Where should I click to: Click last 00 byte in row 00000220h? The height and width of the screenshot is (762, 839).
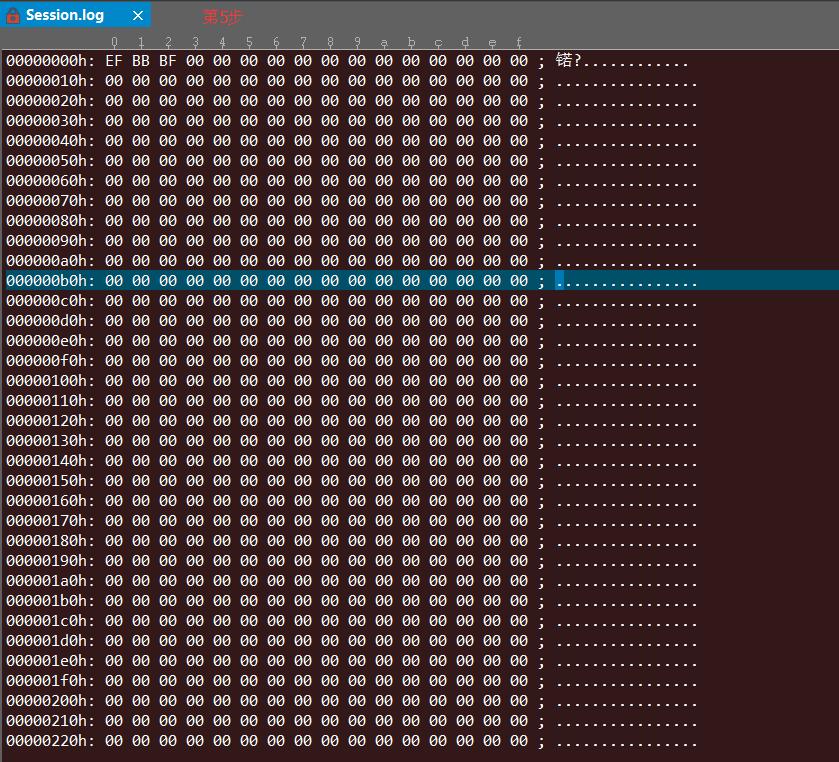click(518, 741)
